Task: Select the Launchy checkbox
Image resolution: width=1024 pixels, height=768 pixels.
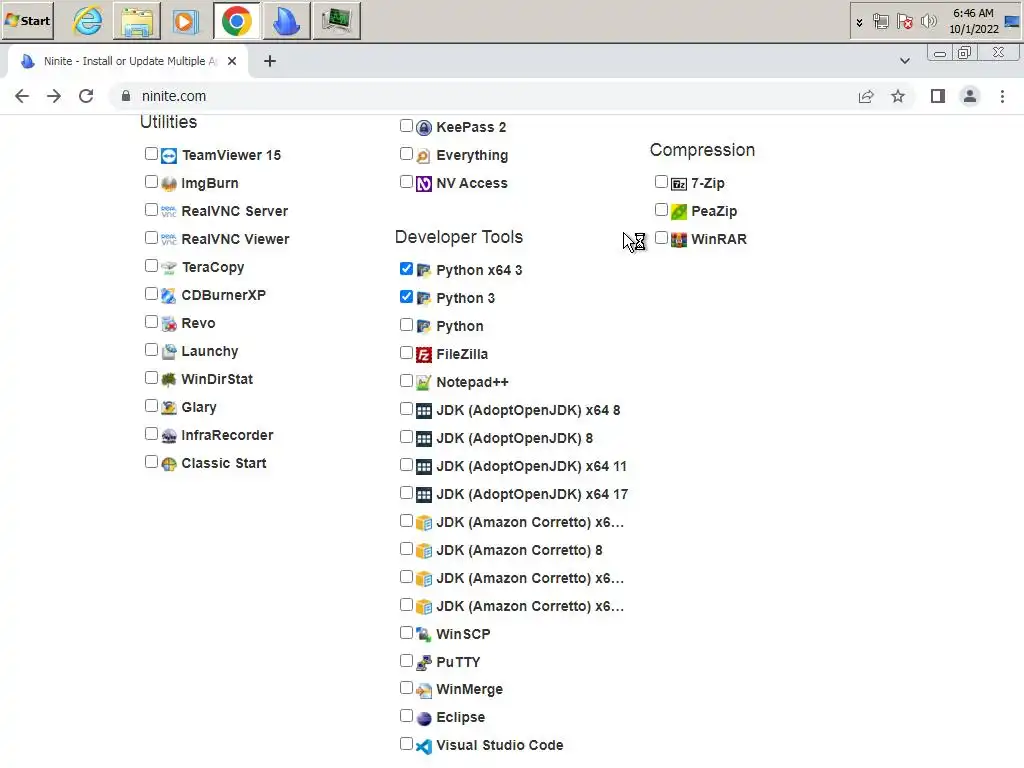Action: [151, 349]
